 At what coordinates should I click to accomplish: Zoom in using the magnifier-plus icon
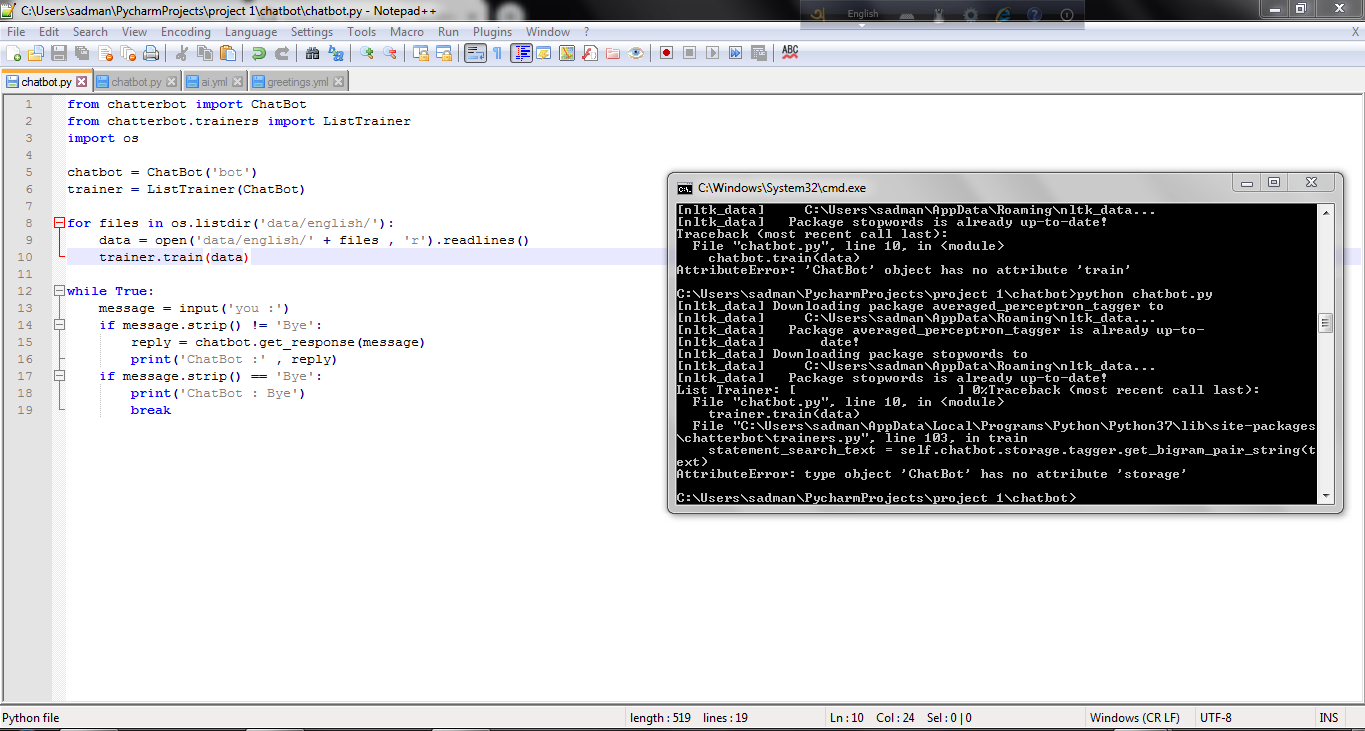(368, 52)
